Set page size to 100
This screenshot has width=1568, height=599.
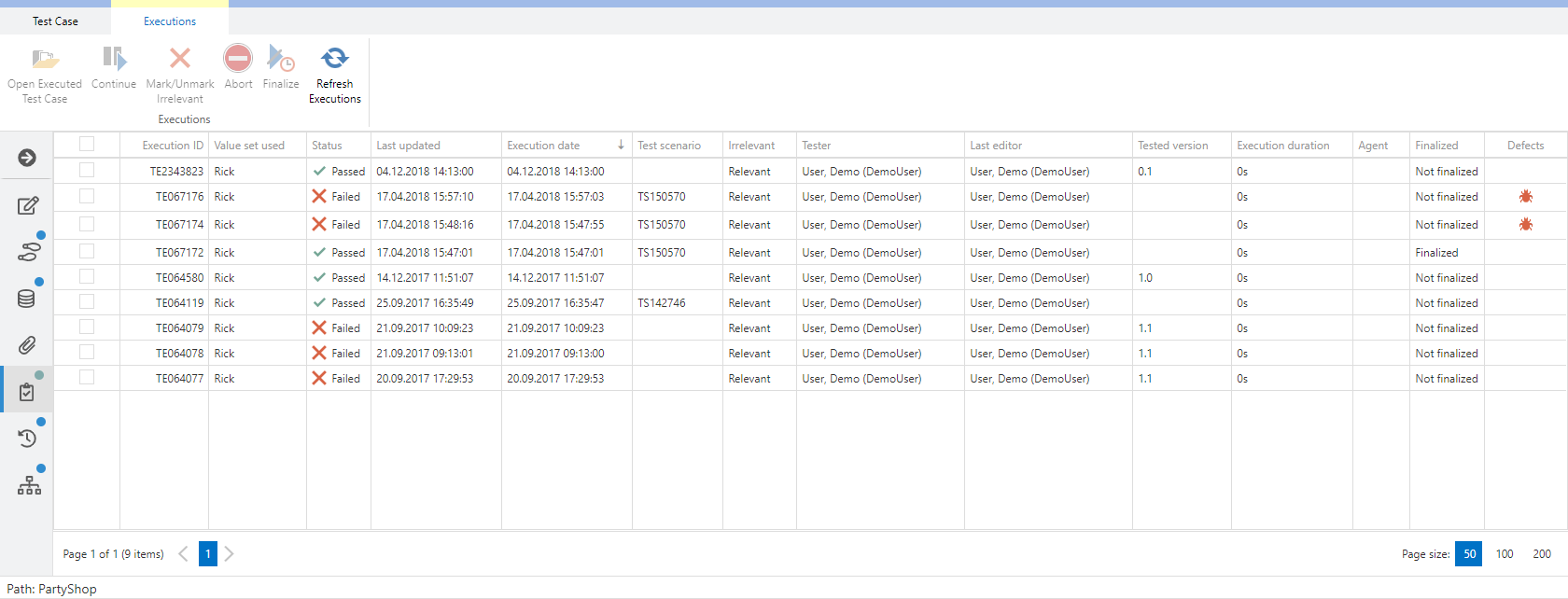click(1505, 554)
